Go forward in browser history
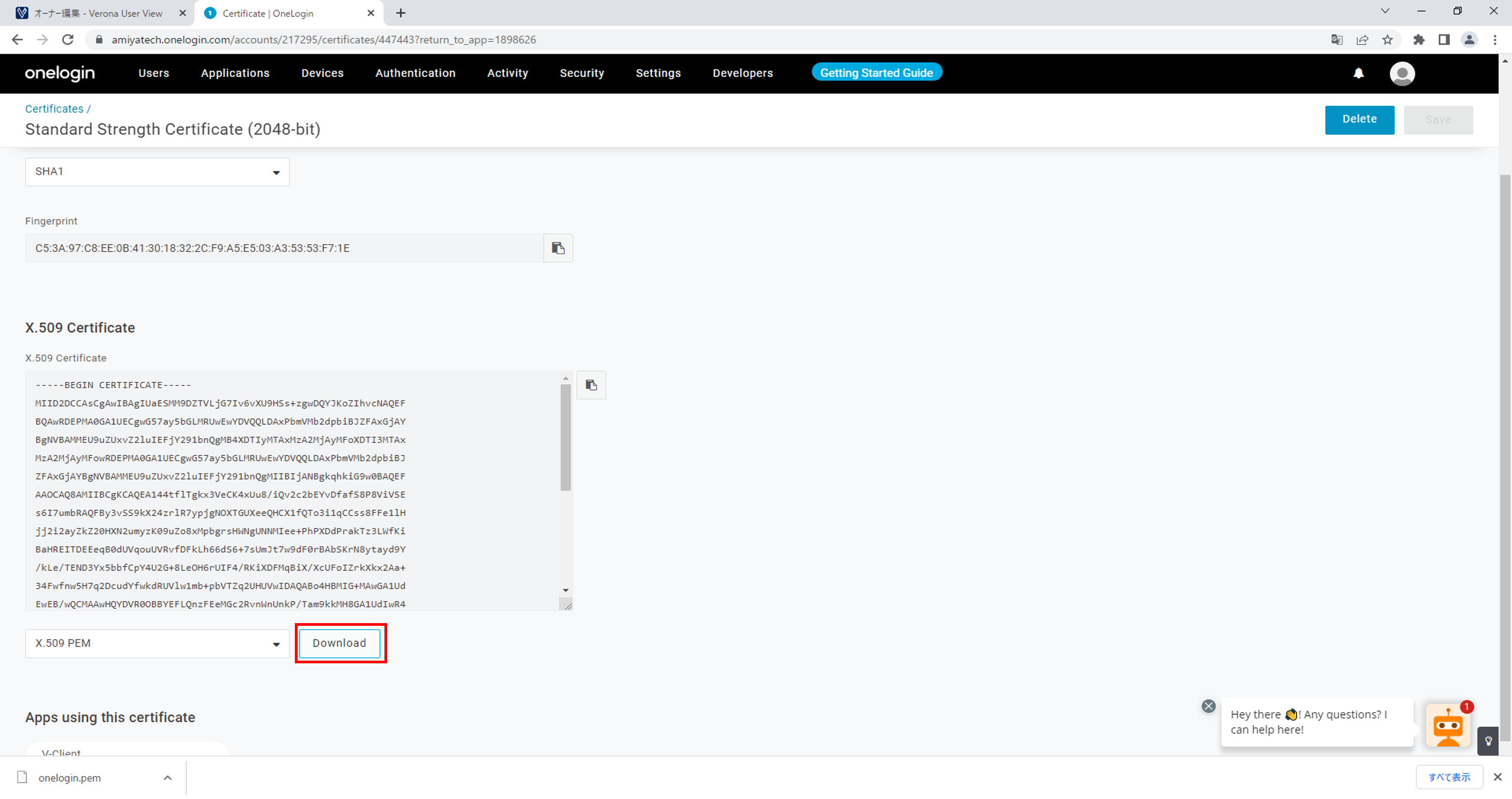This screenshot has height=799, width=1512. [42, 39]
